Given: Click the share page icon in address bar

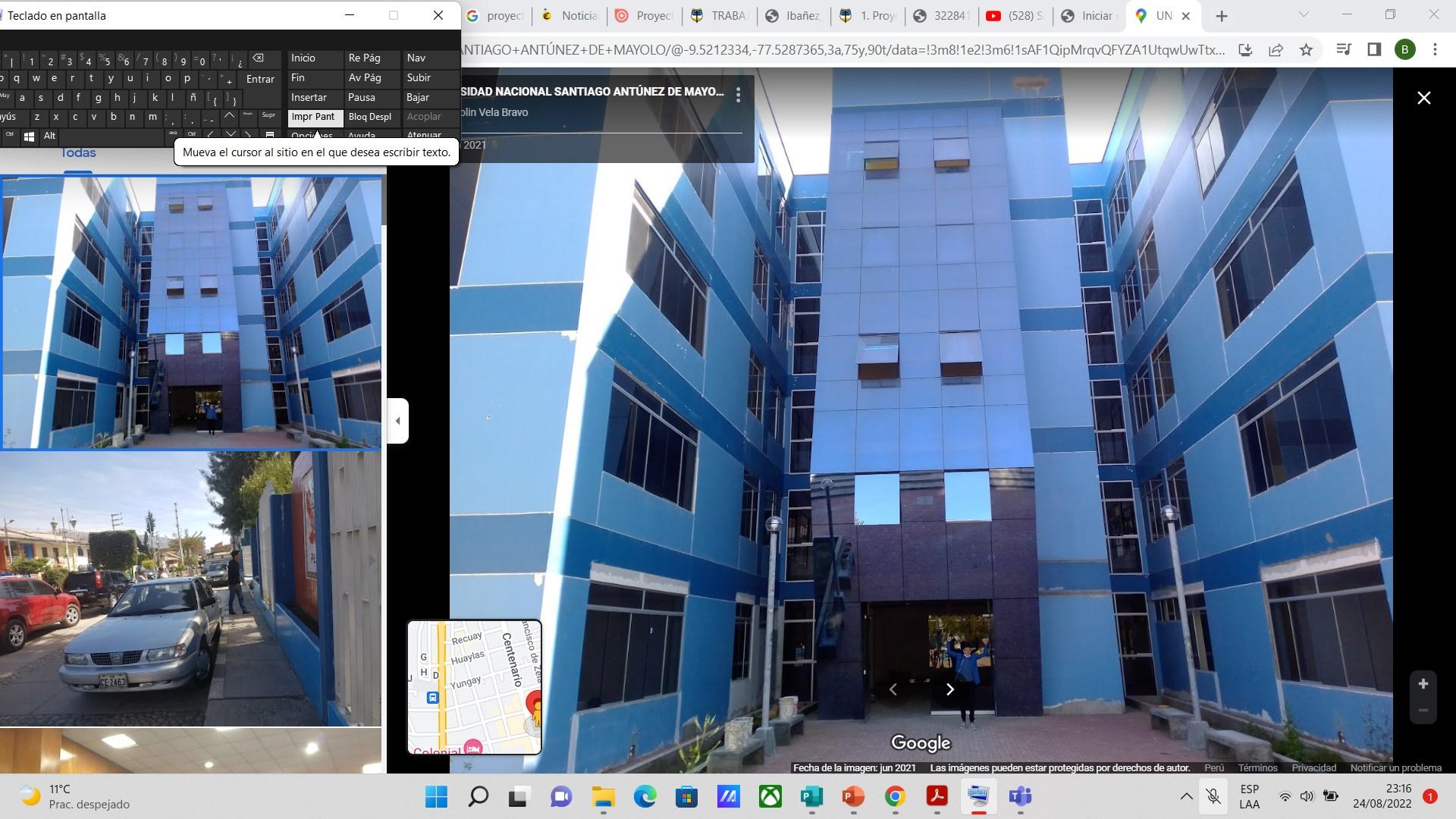Looking at the screenshot, I should click(x=1276, y=50).
